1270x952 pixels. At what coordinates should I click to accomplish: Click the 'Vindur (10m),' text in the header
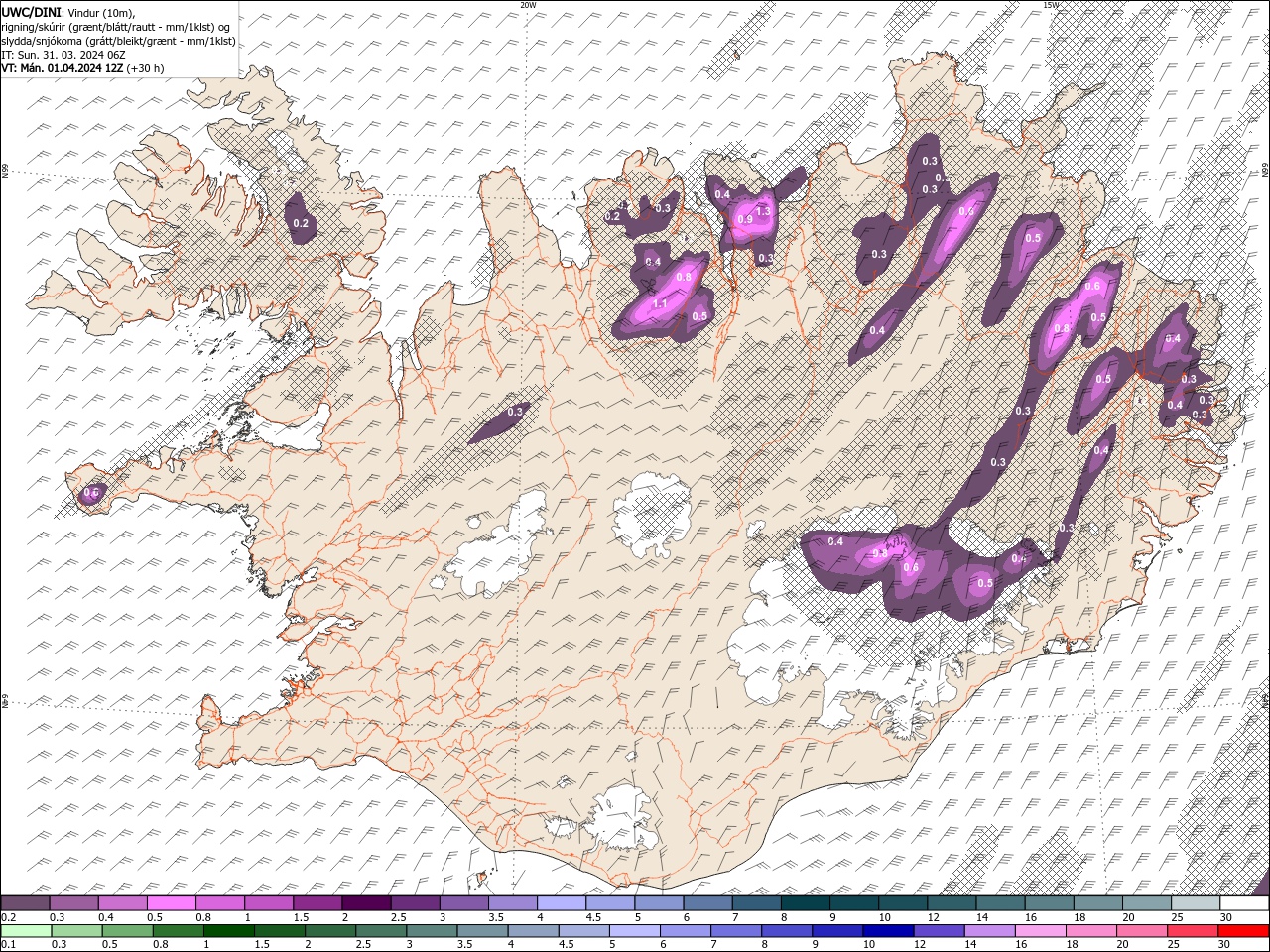coord(99,12)
